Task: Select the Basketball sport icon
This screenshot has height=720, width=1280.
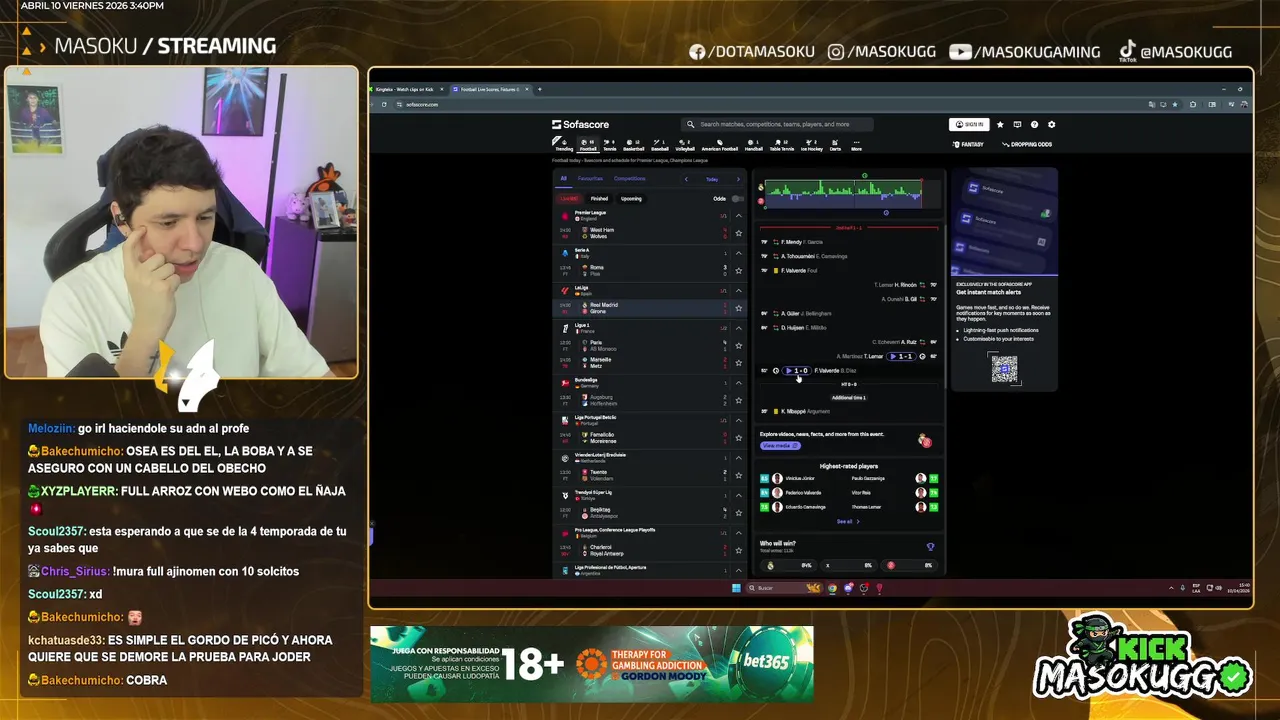Action: coord(633,145)
